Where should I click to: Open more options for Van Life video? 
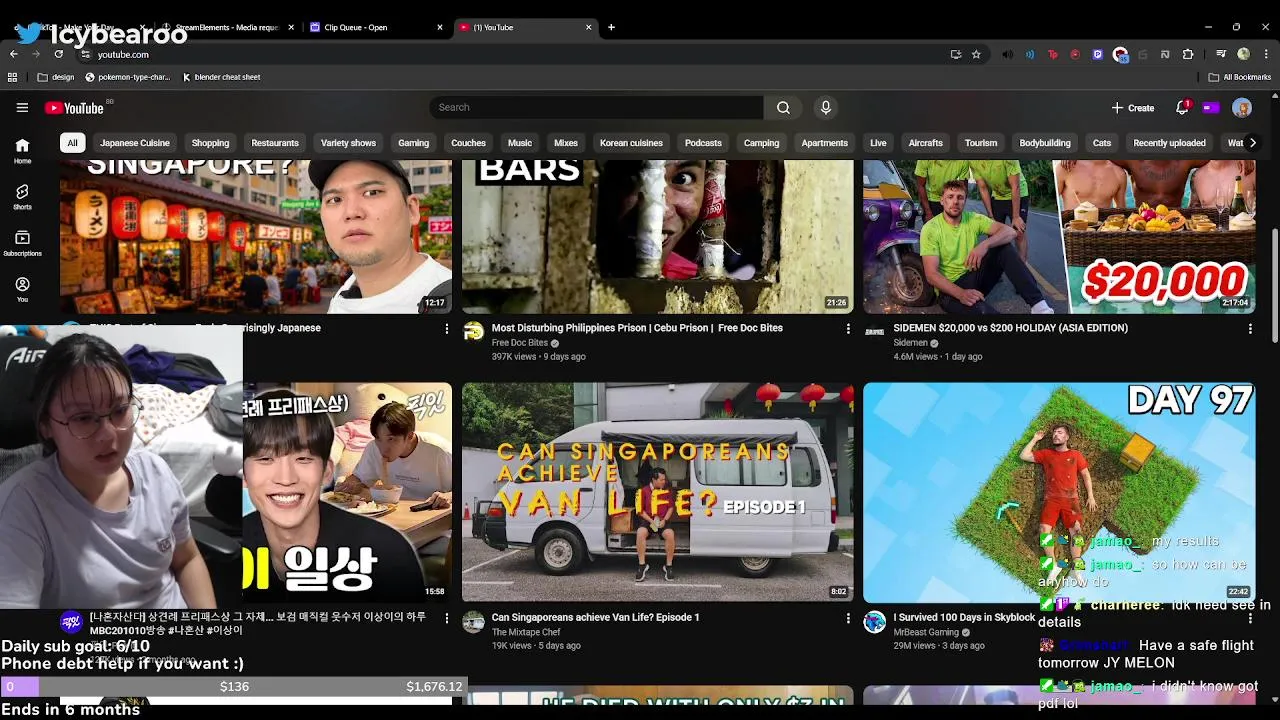(848, 618)
